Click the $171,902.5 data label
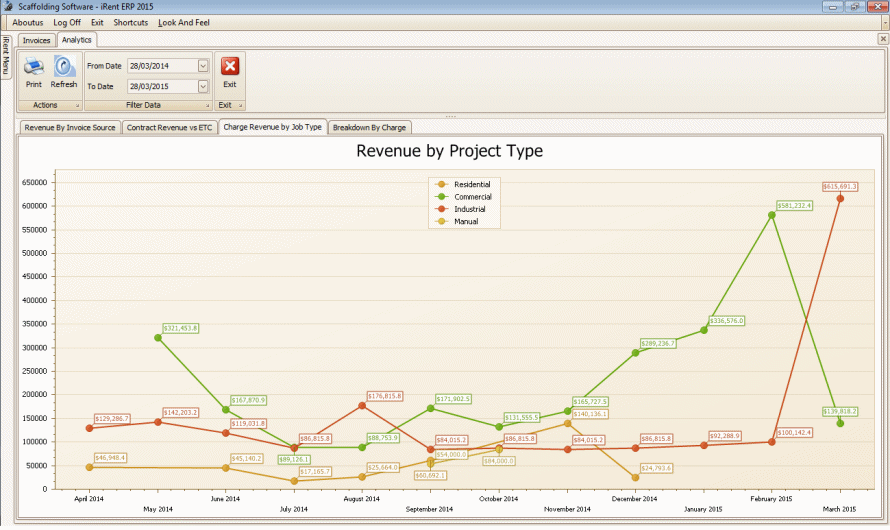890x530 pixels. coord(453,399)
